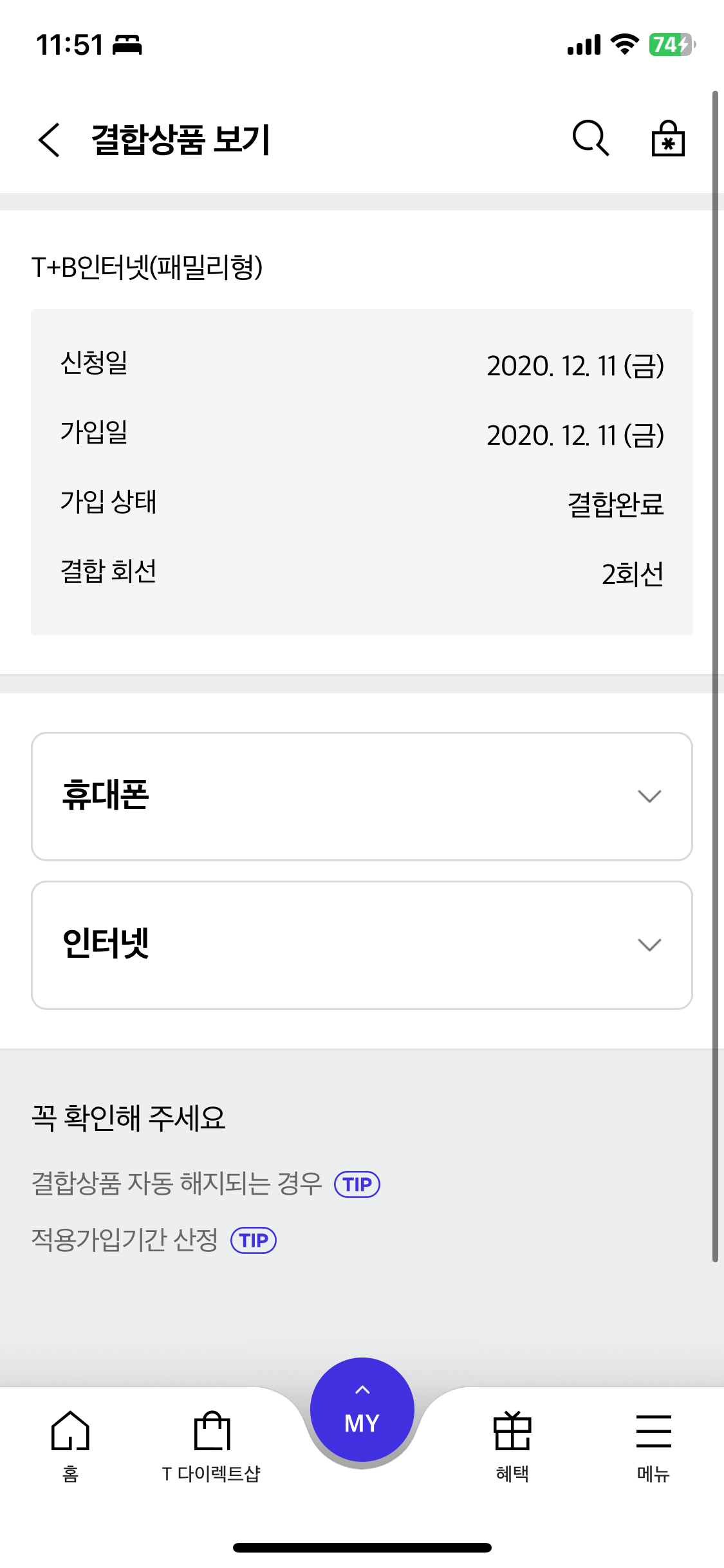Image resolution: width=724 pixels, height=1568 pixels.
Task: Tap the Home house icon
Action: (70, 1432)
